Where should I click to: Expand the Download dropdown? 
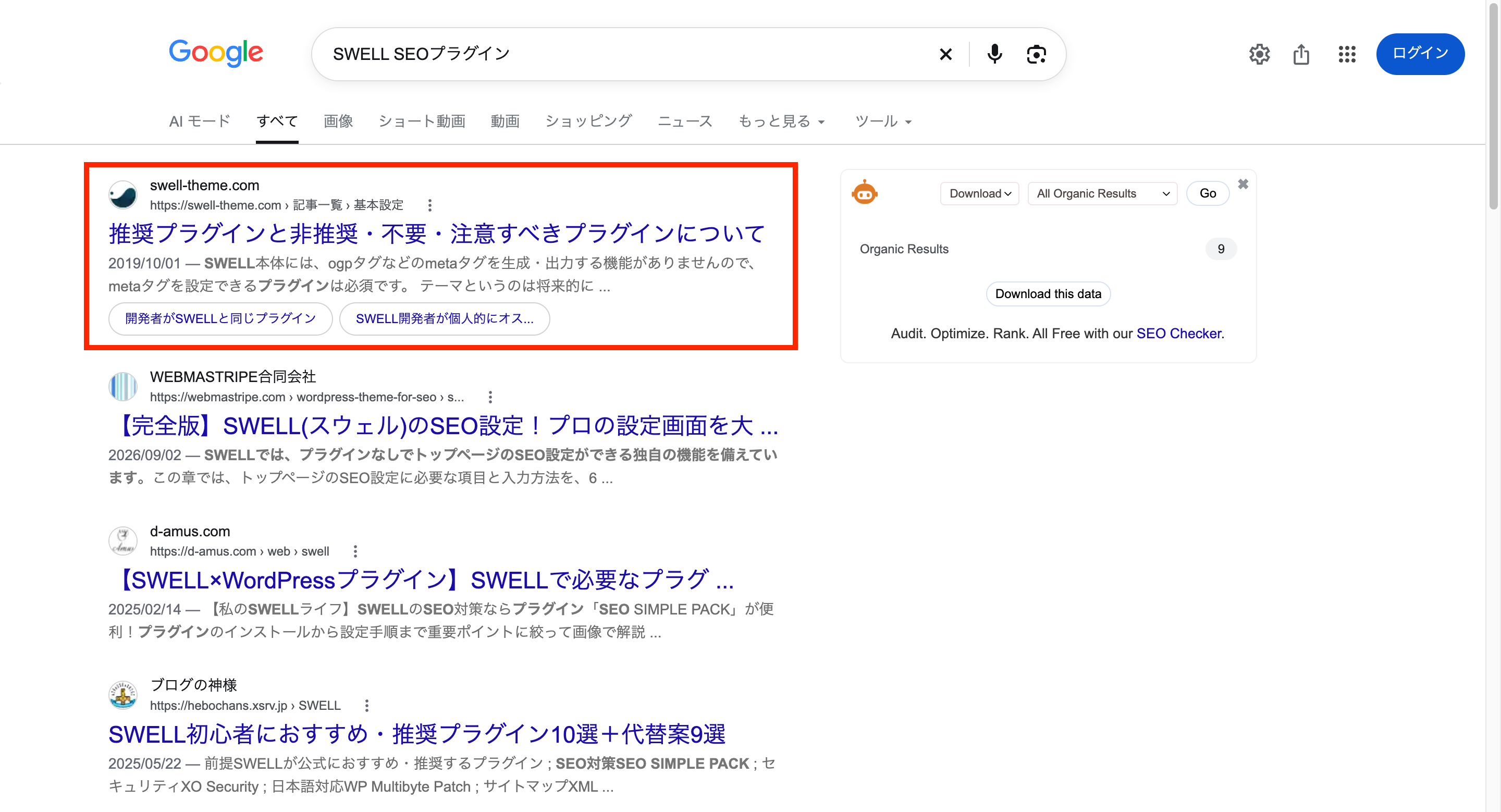tap(979, 193)
